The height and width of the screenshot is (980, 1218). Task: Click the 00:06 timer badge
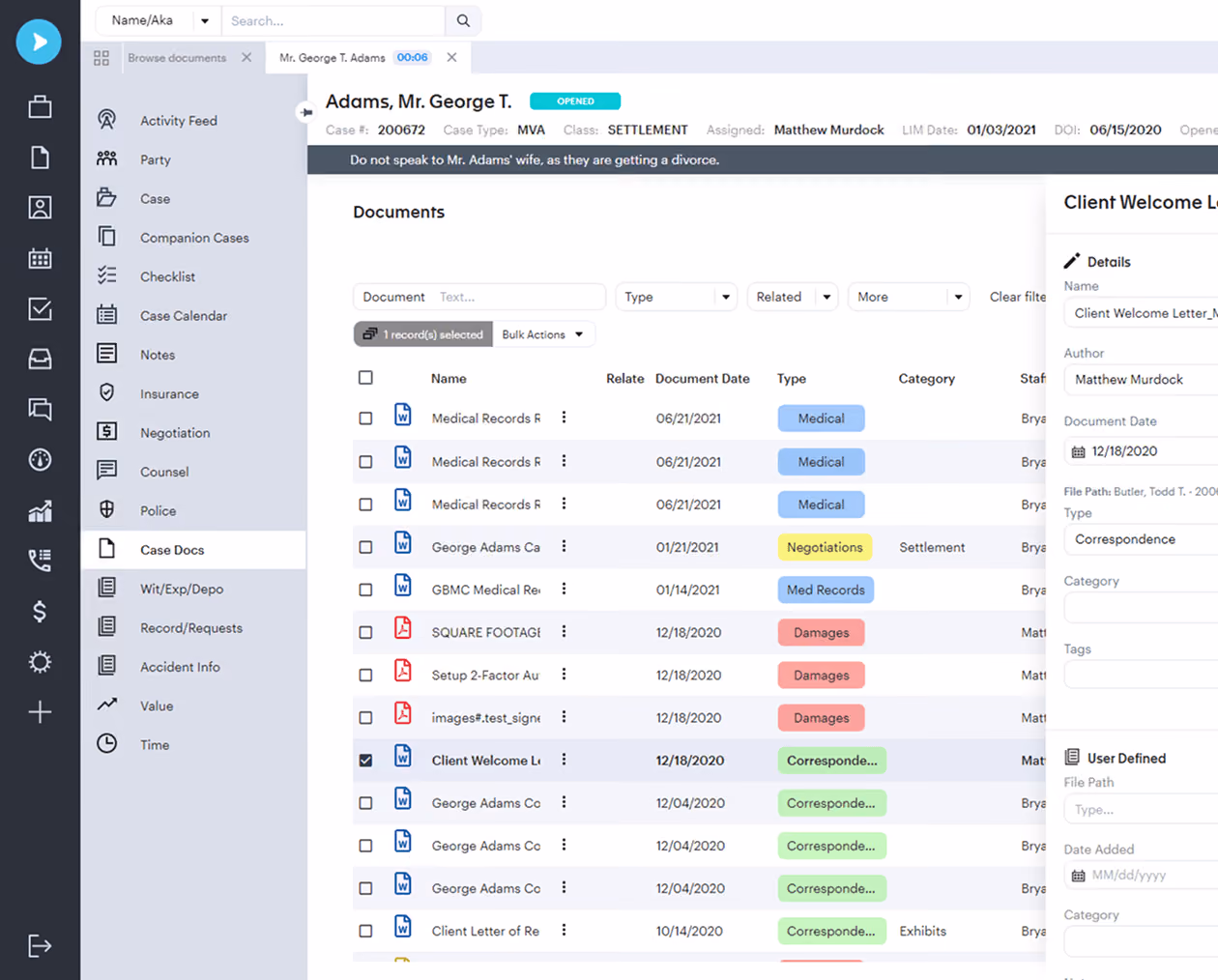point(413,58)
